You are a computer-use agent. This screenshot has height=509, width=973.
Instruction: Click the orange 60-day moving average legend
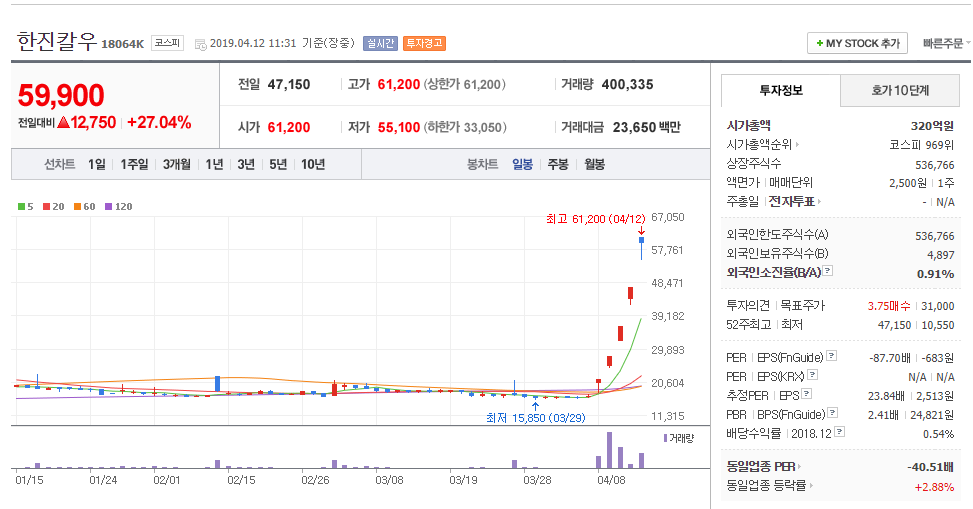tap(84, 207)
